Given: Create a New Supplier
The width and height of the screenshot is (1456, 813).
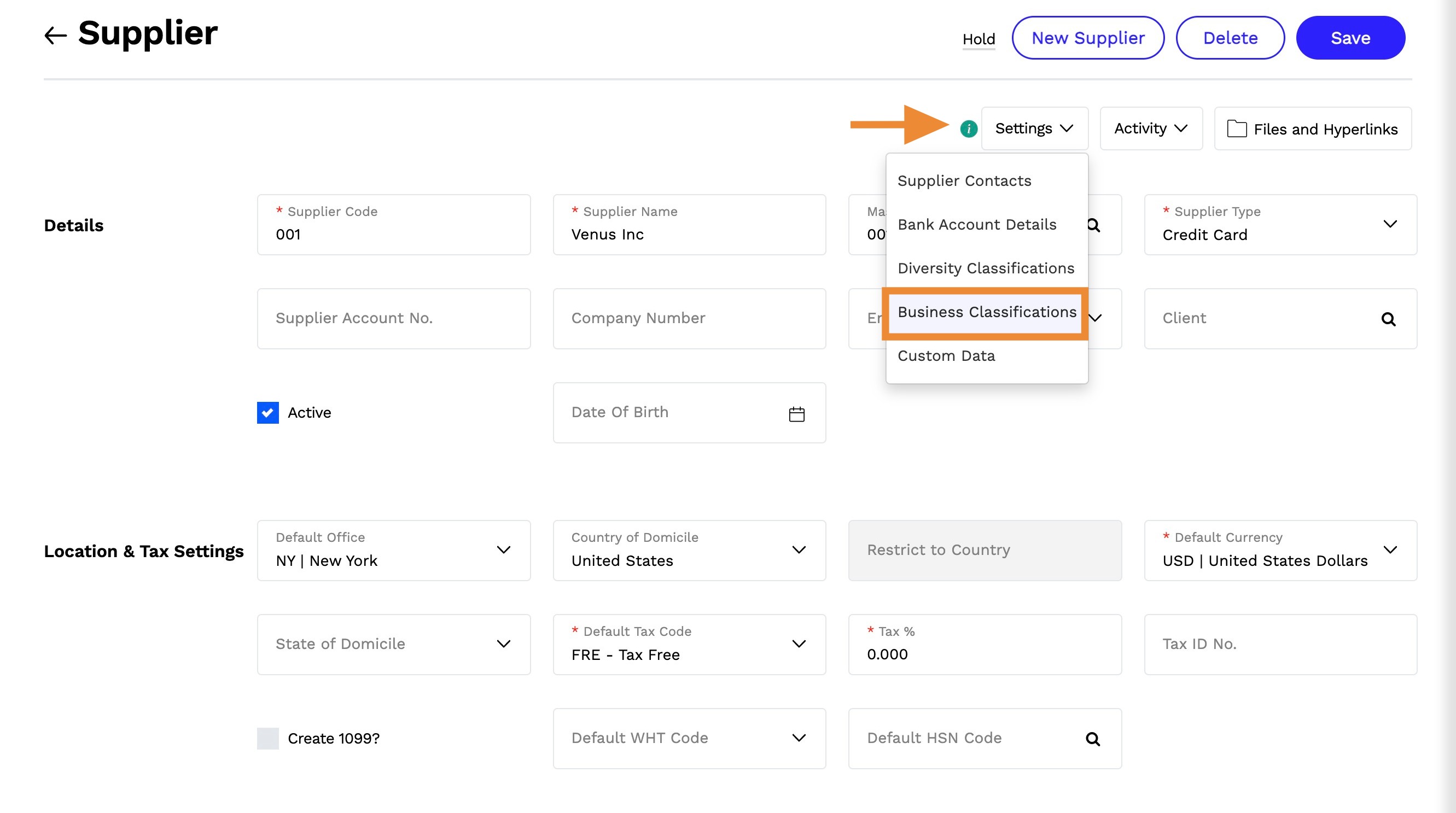Looking at the screenshot, I should click(x=1087, y=38).
